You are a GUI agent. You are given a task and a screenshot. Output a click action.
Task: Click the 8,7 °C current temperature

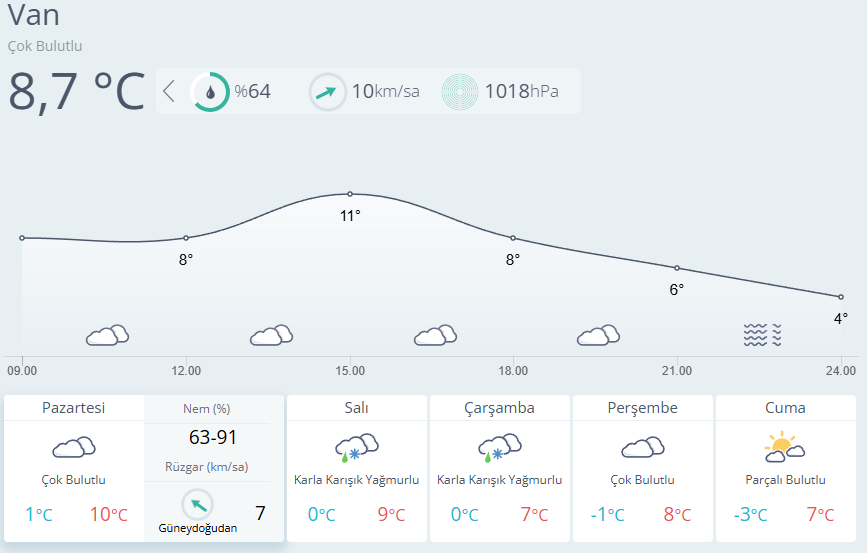[x=77, y=92]
